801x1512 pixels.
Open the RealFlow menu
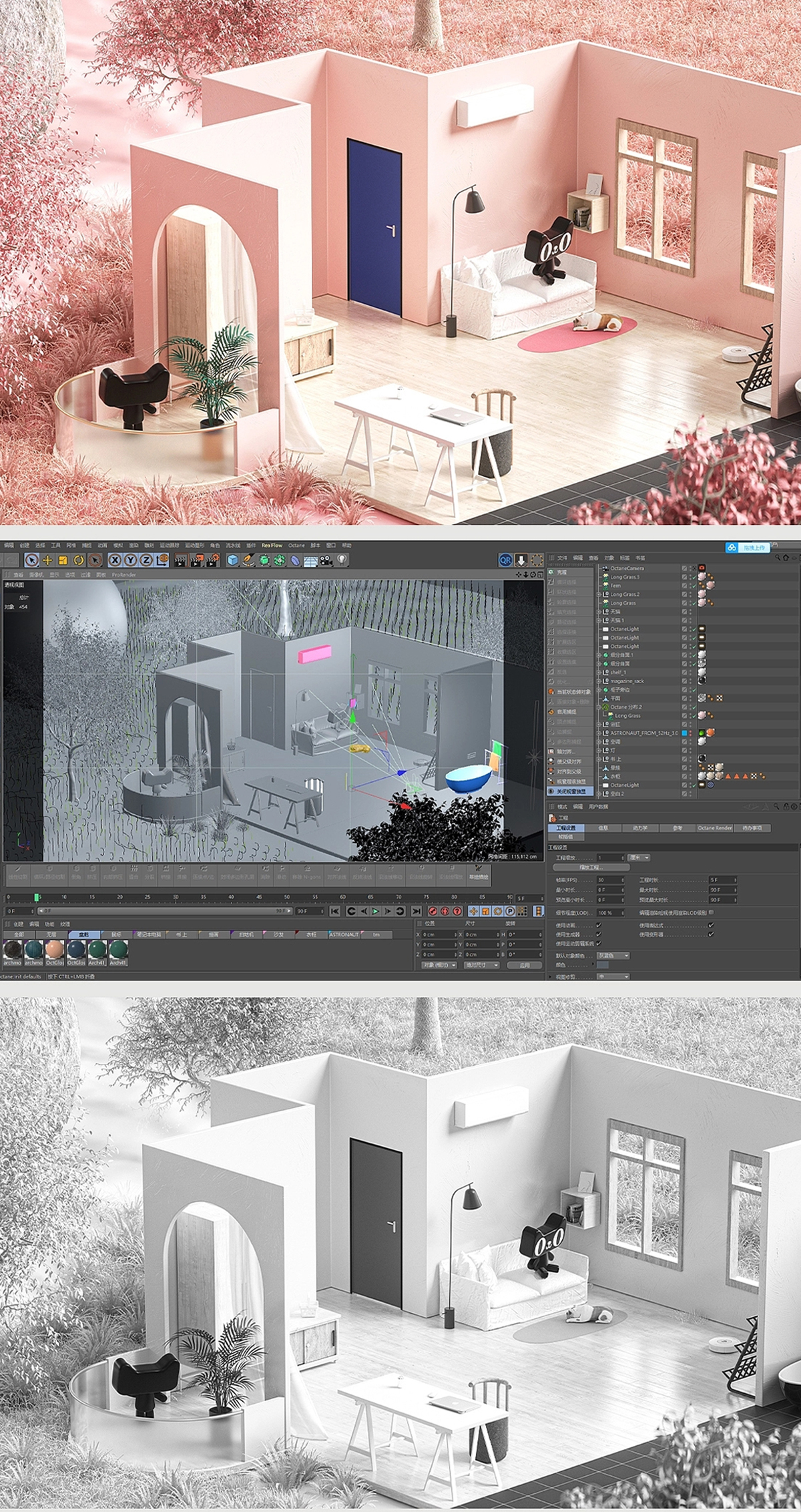coord(272,545)
